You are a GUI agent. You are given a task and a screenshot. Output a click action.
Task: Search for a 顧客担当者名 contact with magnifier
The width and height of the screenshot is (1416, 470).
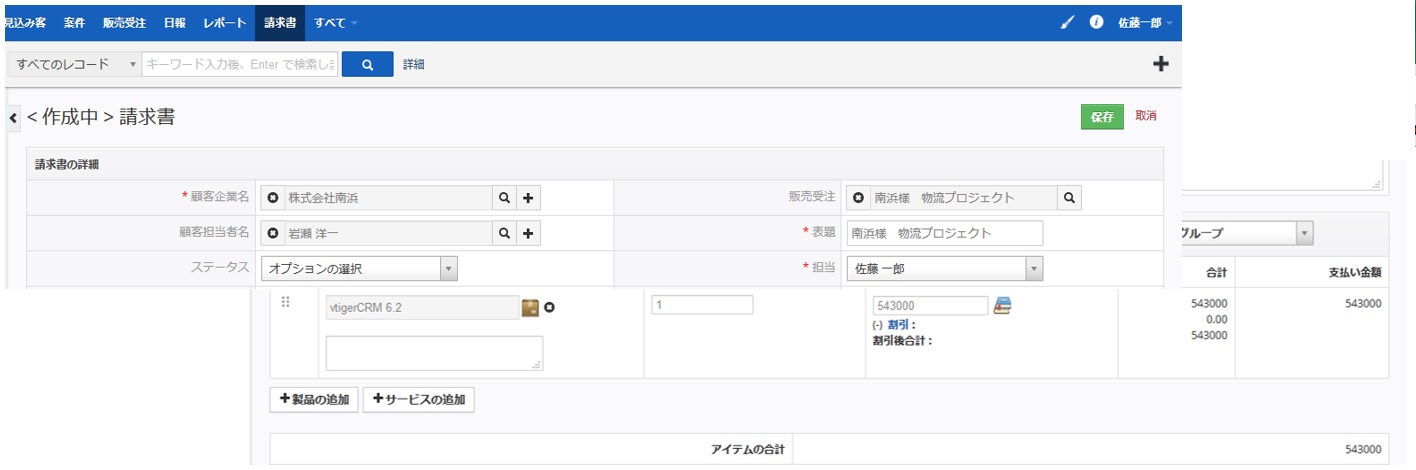504,233
